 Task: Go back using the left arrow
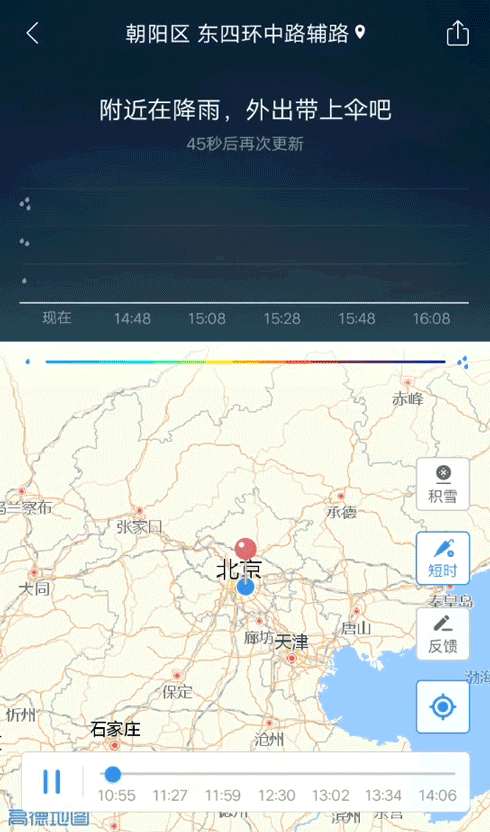click(x=32, y=33)
